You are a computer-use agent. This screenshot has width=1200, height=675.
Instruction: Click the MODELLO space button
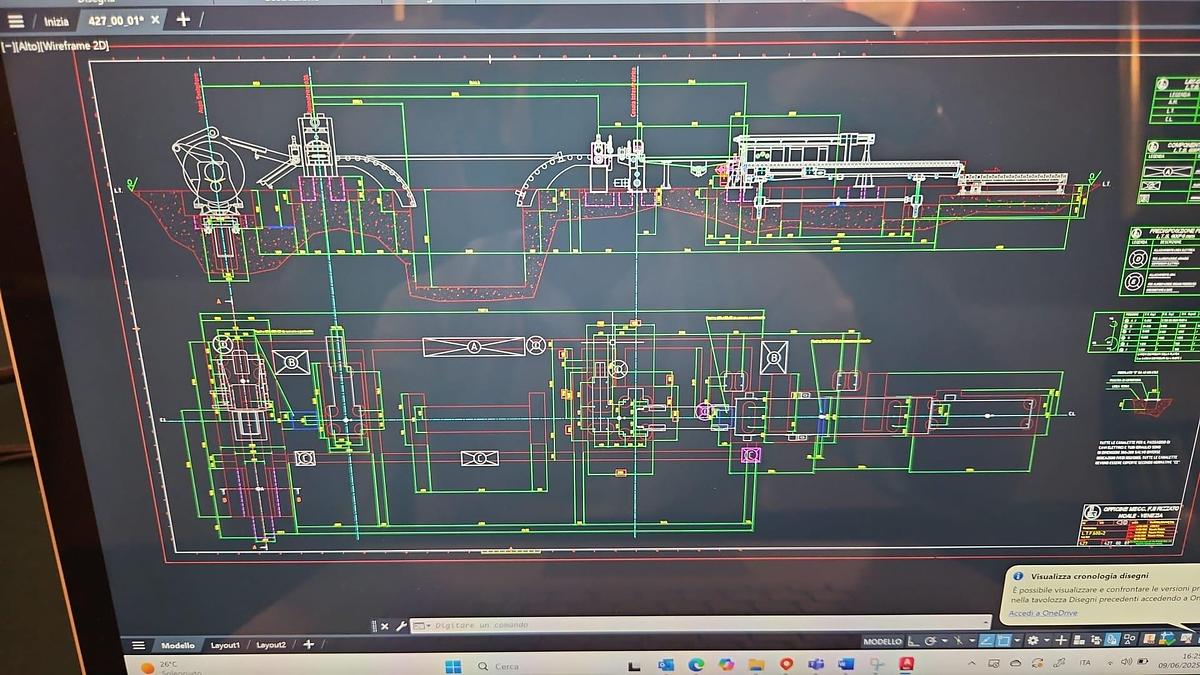click(882, 641)
